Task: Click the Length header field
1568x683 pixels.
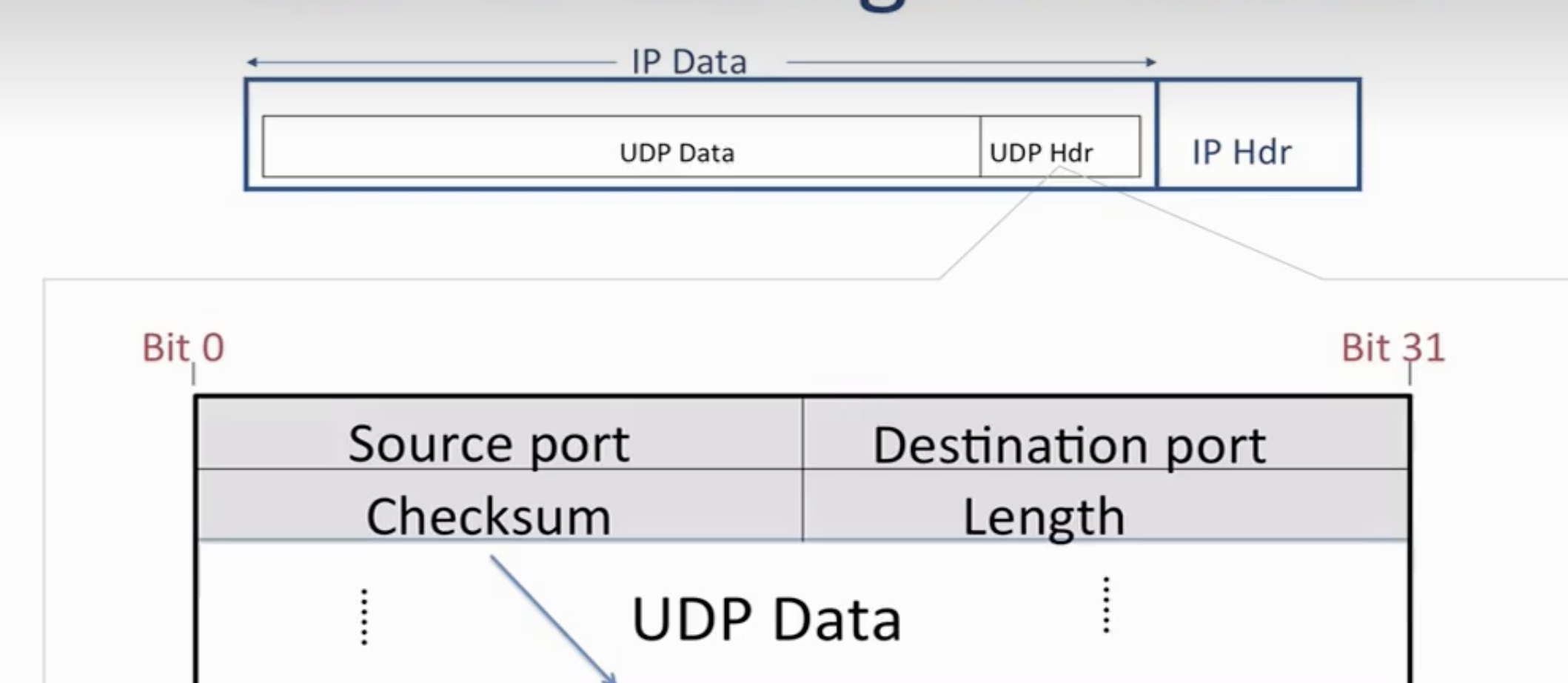Action: (x=1044, y=516)
